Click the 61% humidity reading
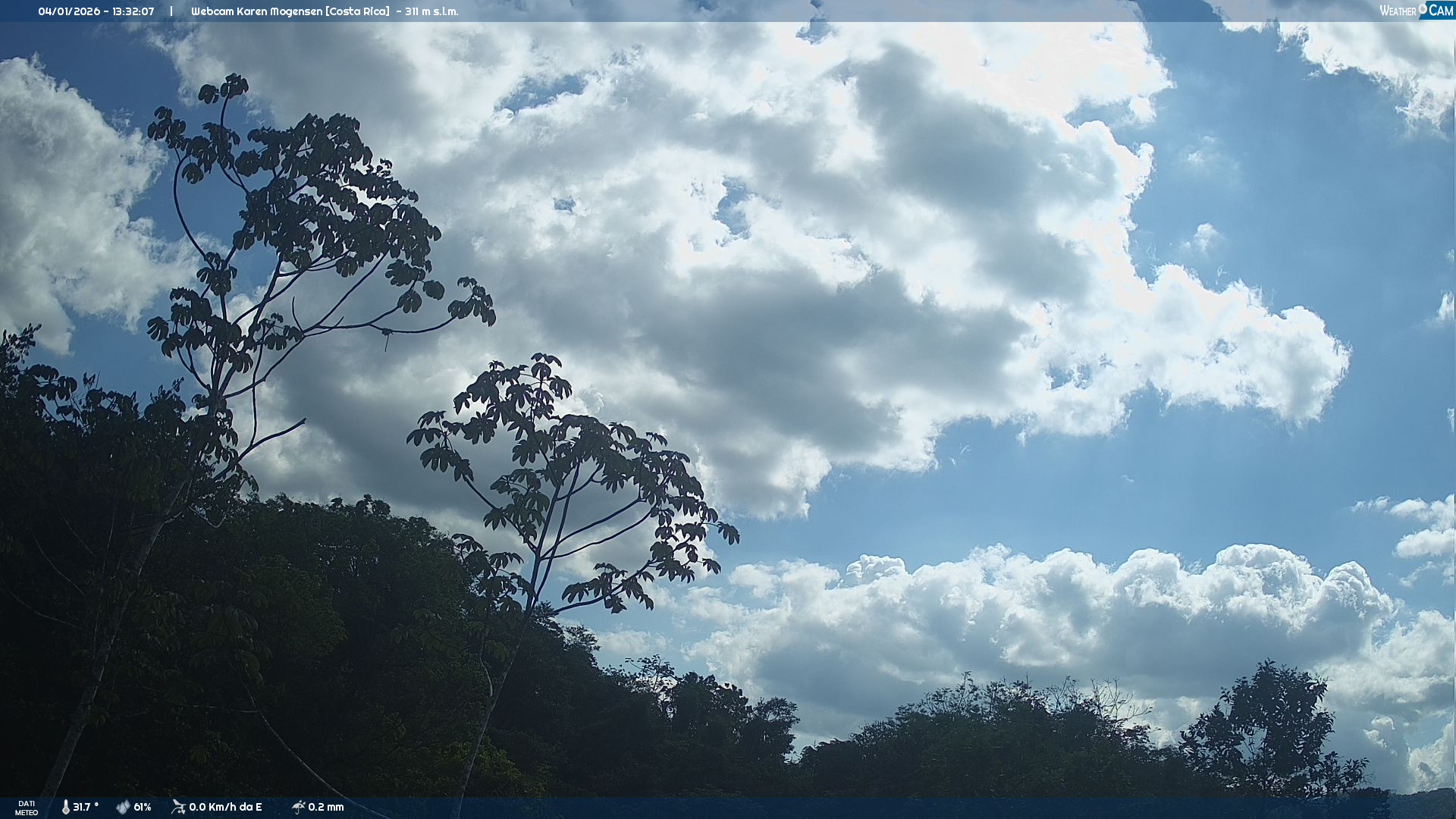The height and width of the screenshot is (819, 1456). click(143, 807)
